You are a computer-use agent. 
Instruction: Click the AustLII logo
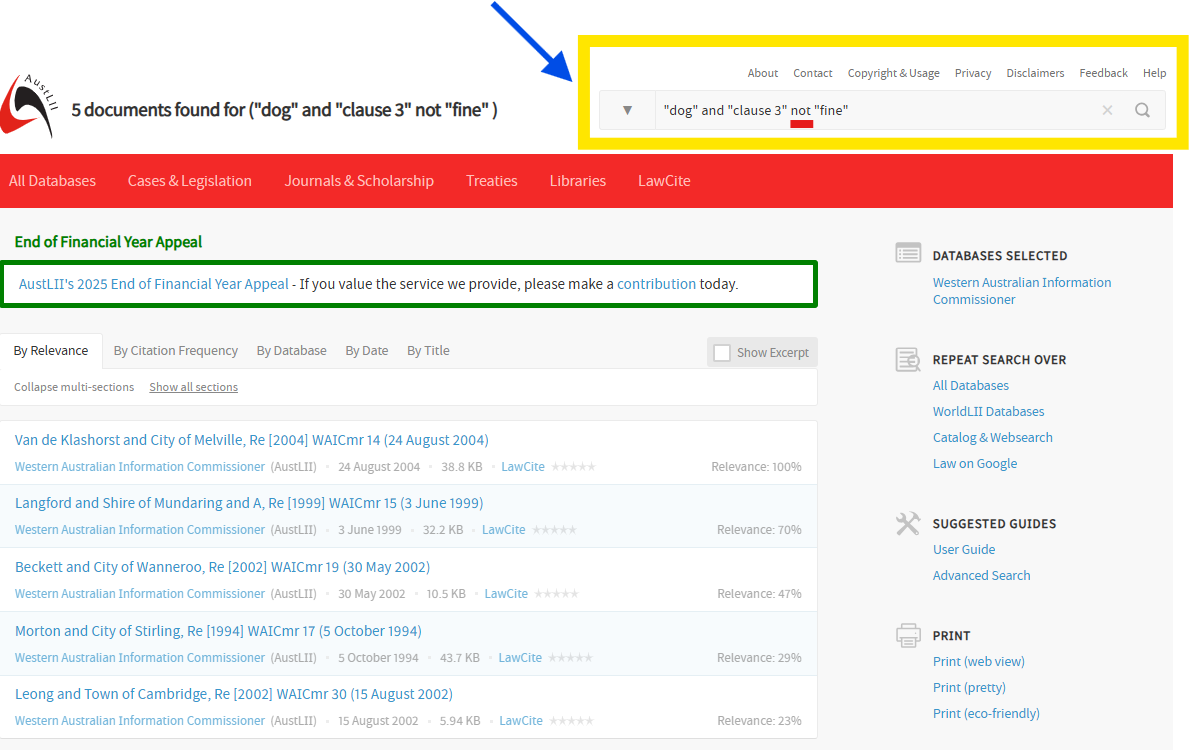(x=27, y=106)
